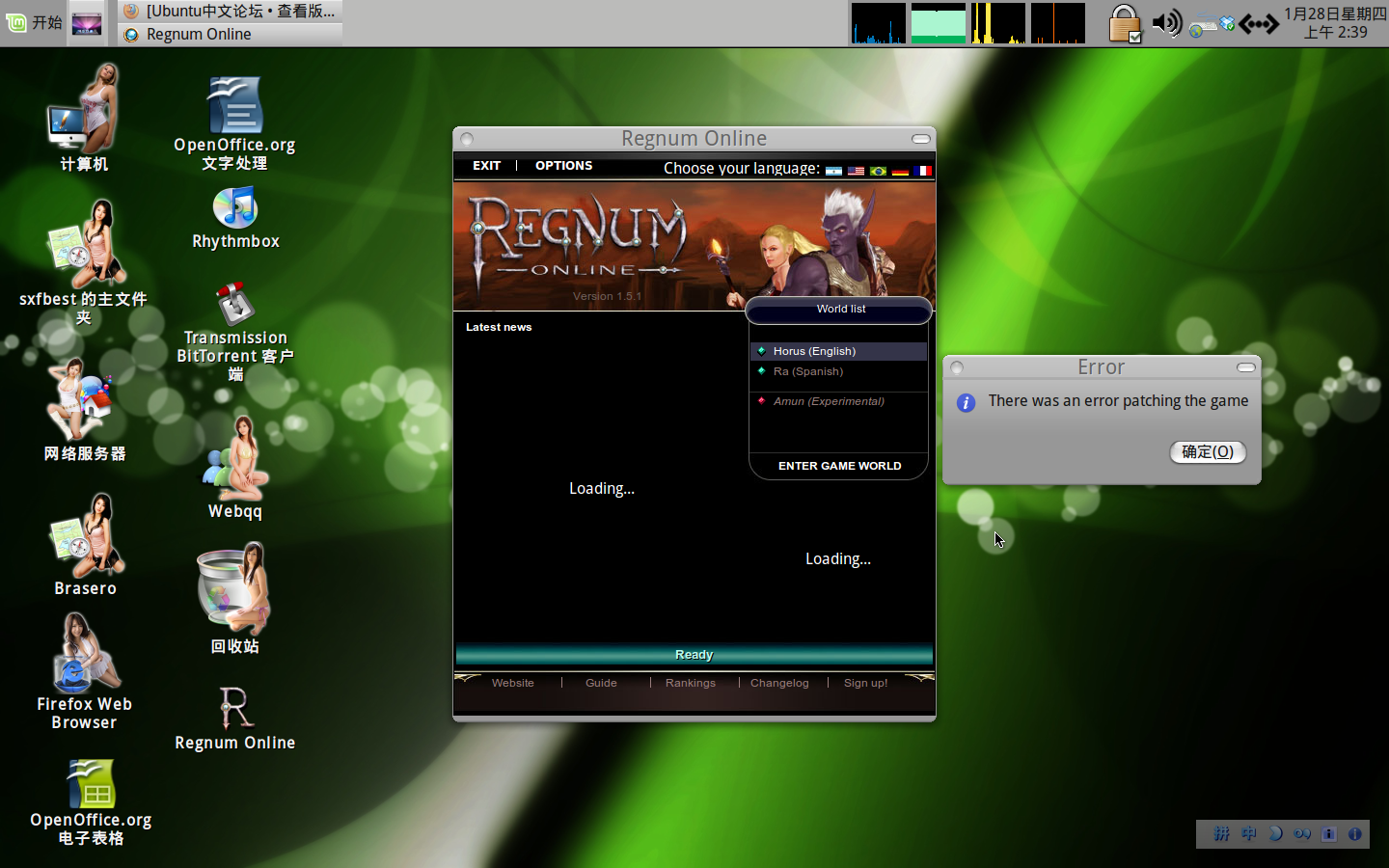Image resolution: width=1389 pixels, height=868 pixels.
Task: Click the show desktop panel icon
Action: coord(87,24)
